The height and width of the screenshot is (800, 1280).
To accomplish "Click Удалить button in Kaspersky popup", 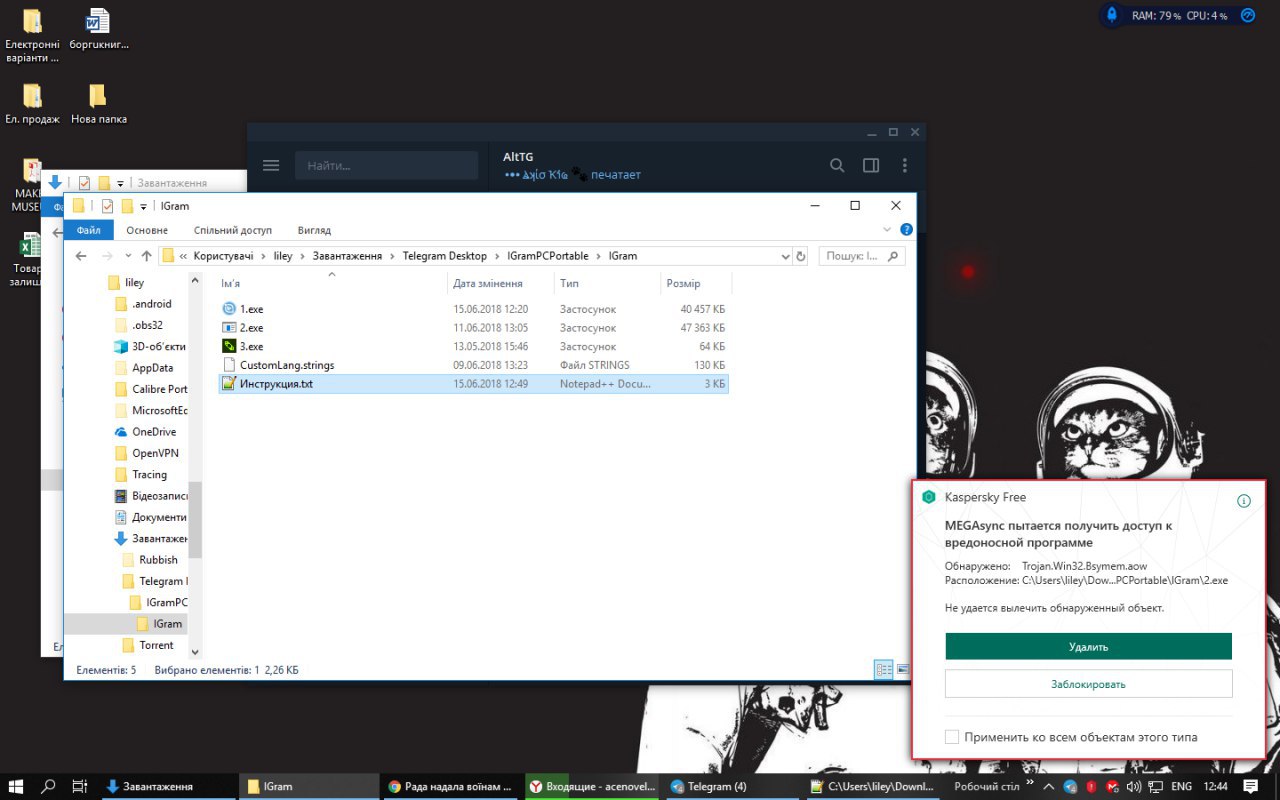I will click(x=1088, y=646).
